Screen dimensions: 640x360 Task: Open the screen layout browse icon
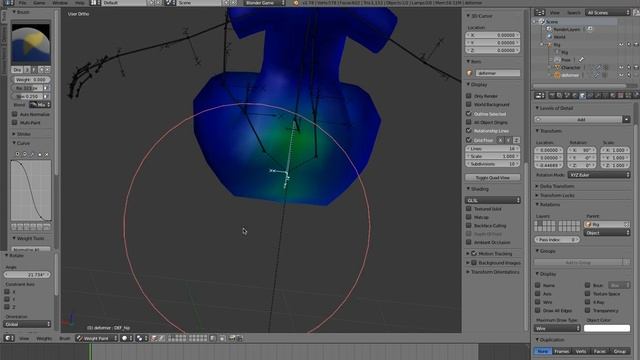click(x=95, y=2)
